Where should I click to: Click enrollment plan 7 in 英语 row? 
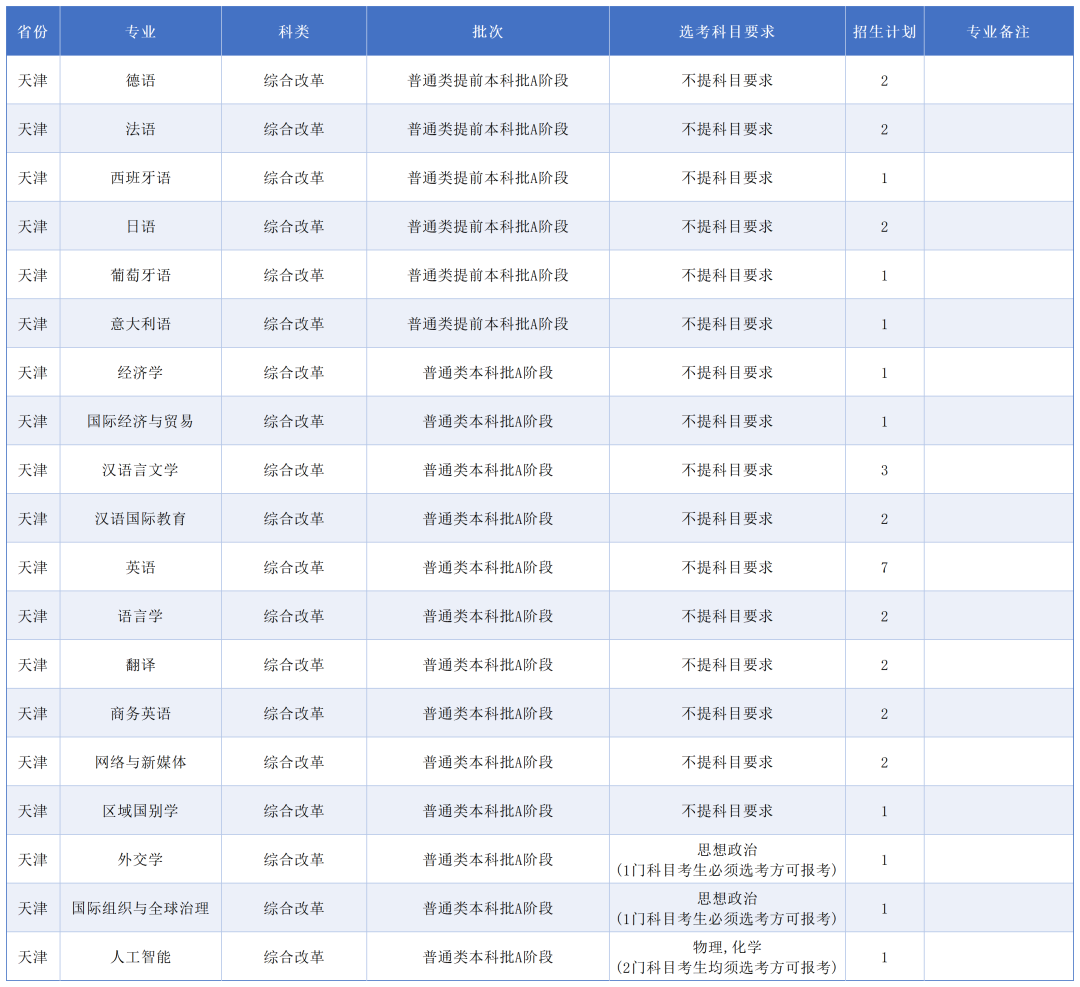click(x=884, y=568)
